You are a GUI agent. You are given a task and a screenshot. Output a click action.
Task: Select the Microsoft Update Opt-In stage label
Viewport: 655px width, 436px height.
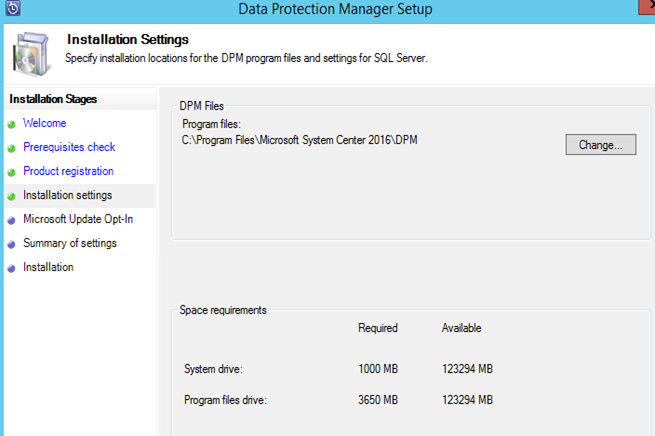[77, 220]
